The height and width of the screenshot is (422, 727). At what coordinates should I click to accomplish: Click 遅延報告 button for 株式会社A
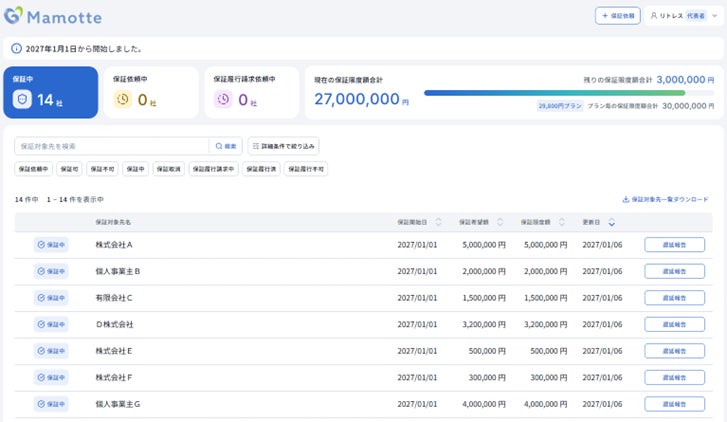click(674, 244)
